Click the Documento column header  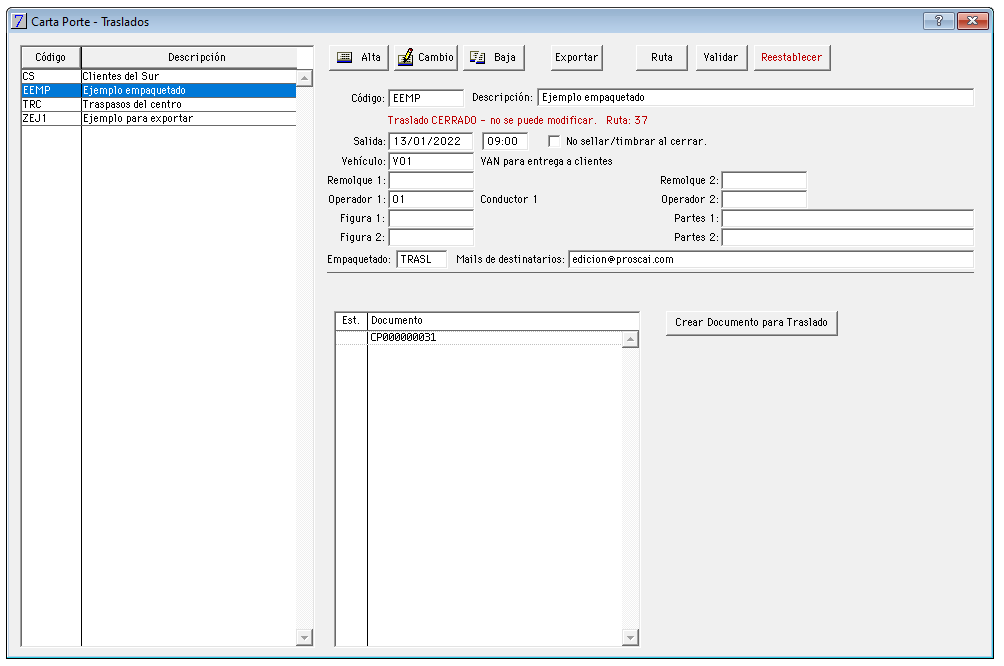[x=503, y=321]
